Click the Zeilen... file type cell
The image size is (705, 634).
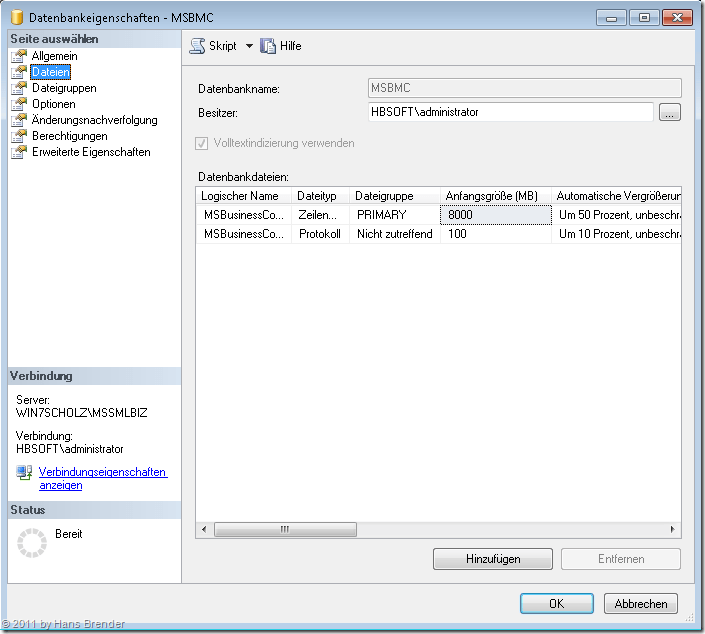[x=321, y=215]
